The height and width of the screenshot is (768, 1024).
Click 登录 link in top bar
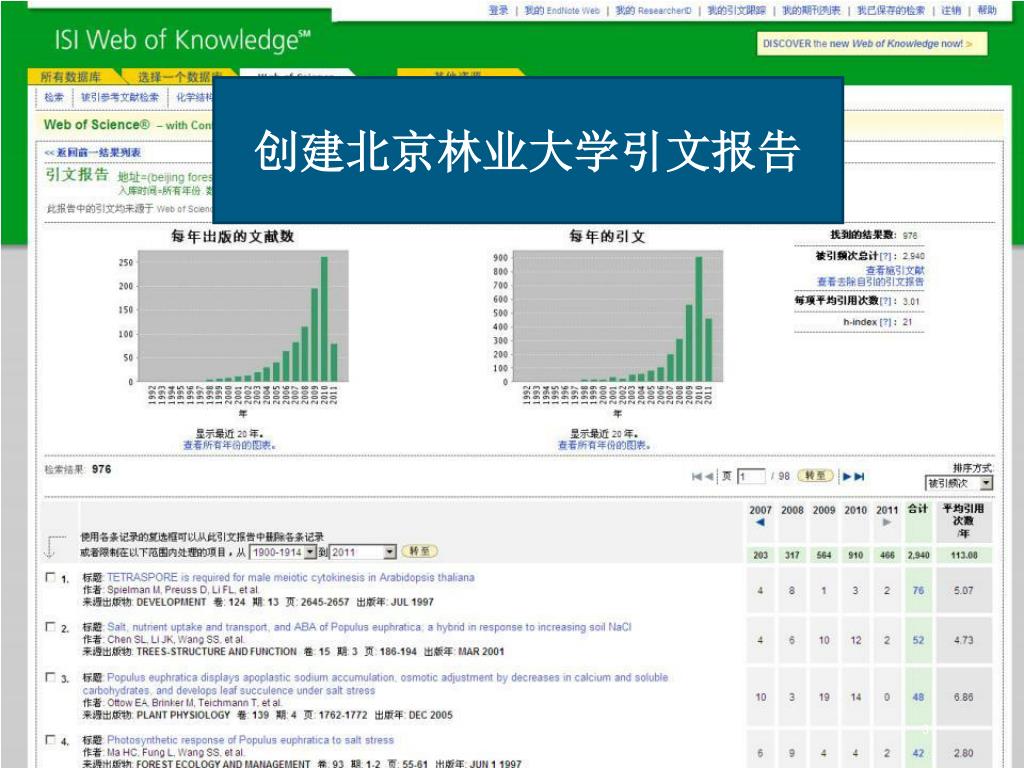coord(498,10)
